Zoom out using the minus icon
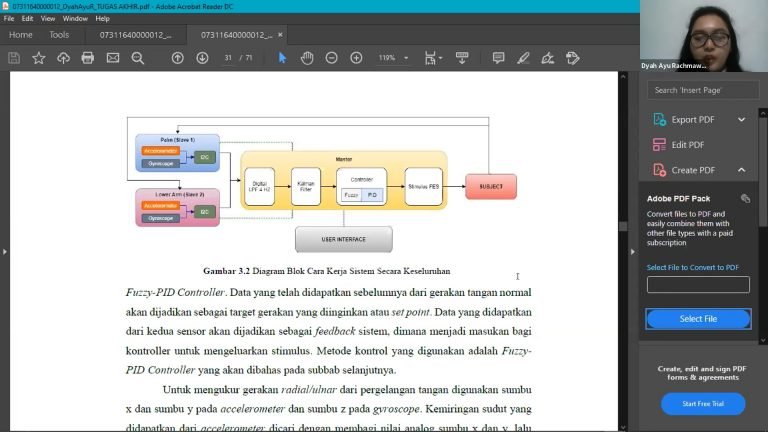This screenshot has width=768, height=432. pos(331,58)
